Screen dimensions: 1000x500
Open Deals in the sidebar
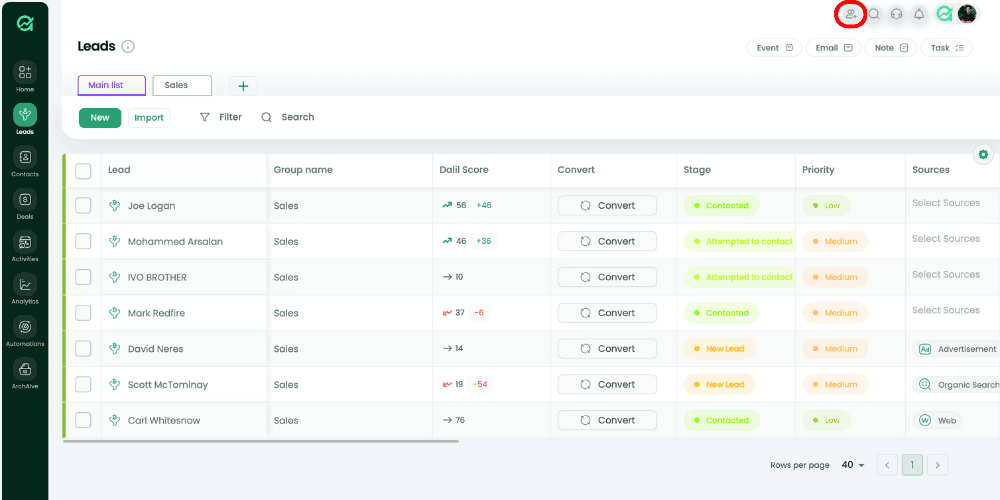(x=25, y=204)
